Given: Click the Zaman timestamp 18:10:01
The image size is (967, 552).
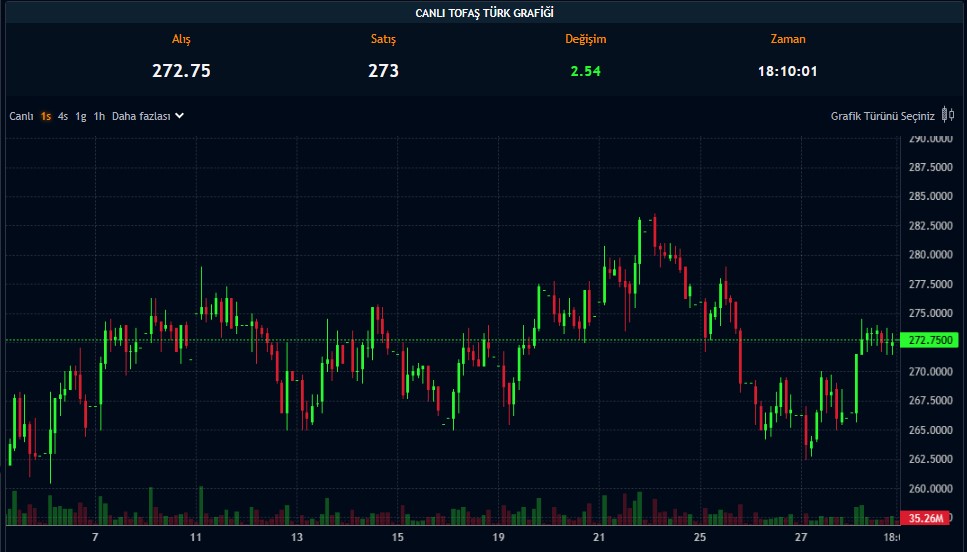Looking at the screenshot, I should tap(788, 71).
